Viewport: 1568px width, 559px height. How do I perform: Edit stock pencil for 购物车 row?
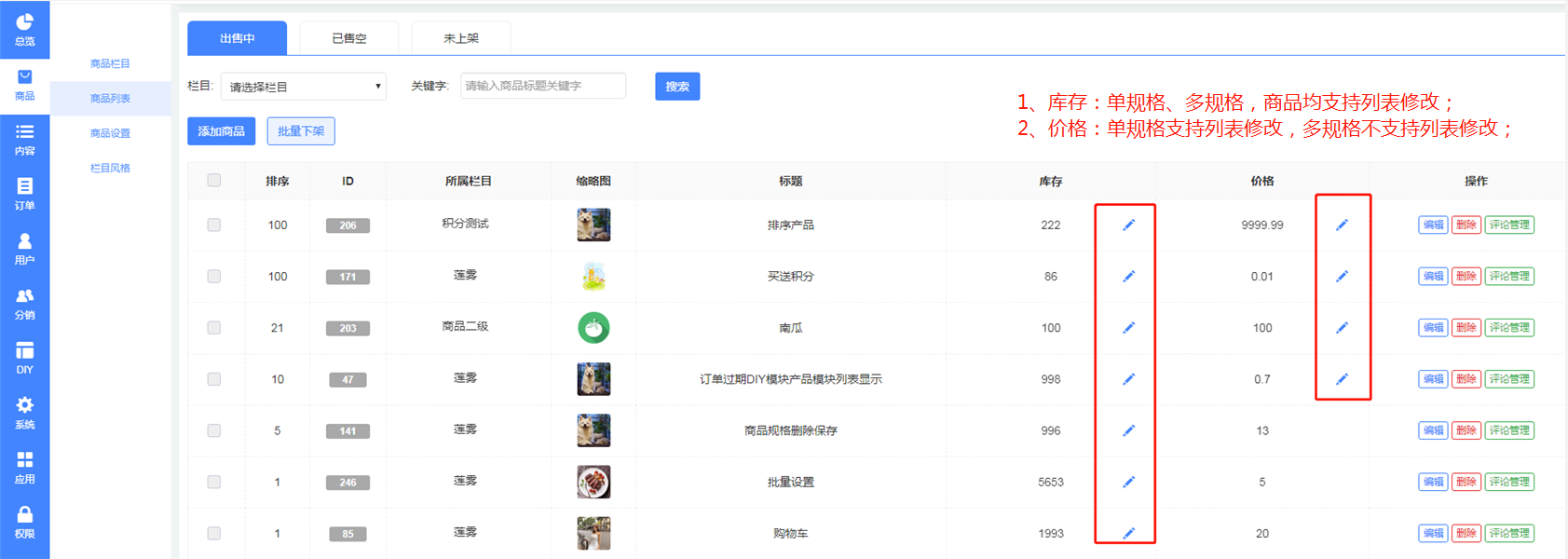(x=1128, y=533)
